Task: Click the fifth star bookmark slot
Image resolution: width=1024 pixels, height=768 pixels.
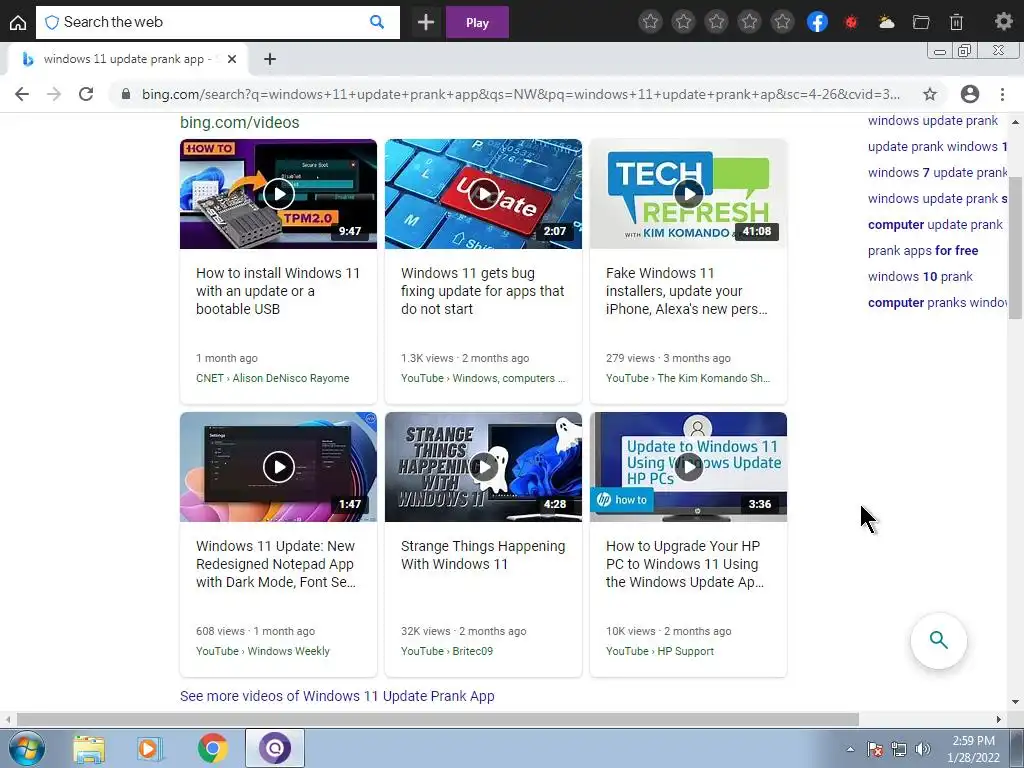Action: tap(782, 22)
